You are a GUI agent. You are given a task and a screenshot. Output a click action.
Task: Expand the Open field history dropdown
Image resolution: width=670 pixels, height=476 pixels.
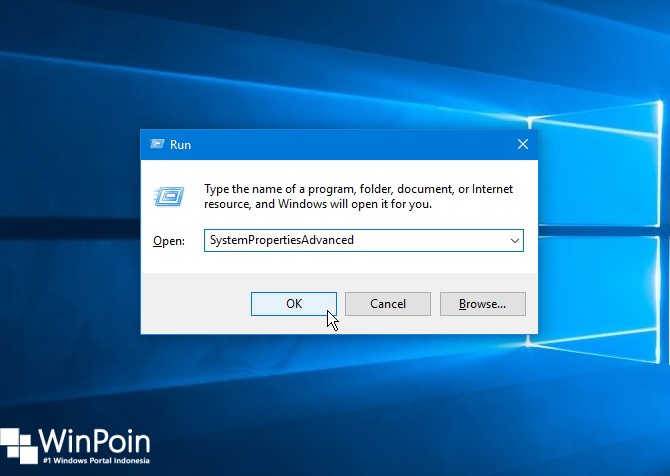(x=515, y=241)
